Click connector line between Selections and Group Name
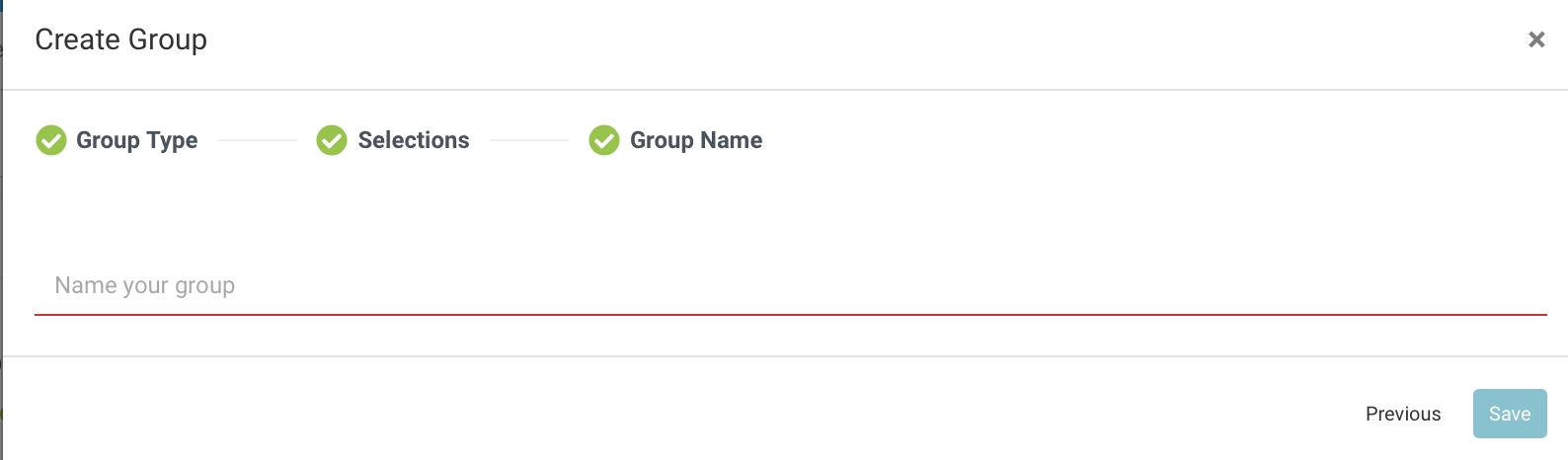The image size is (1568, 460). point(529,140)
